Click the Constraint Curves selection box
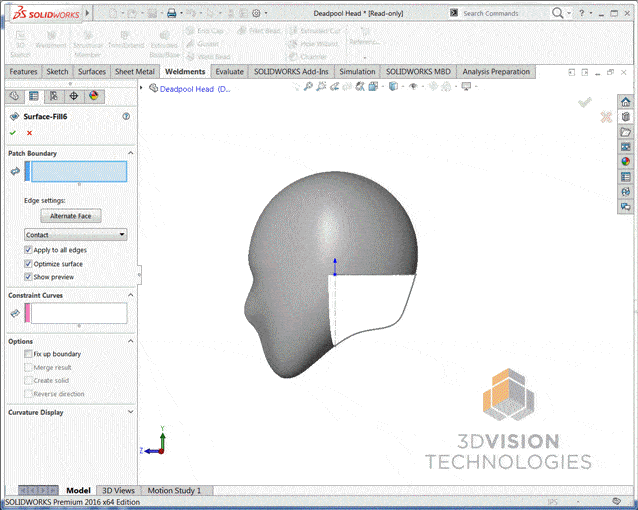The image size is (638, 510). [79, 313]
